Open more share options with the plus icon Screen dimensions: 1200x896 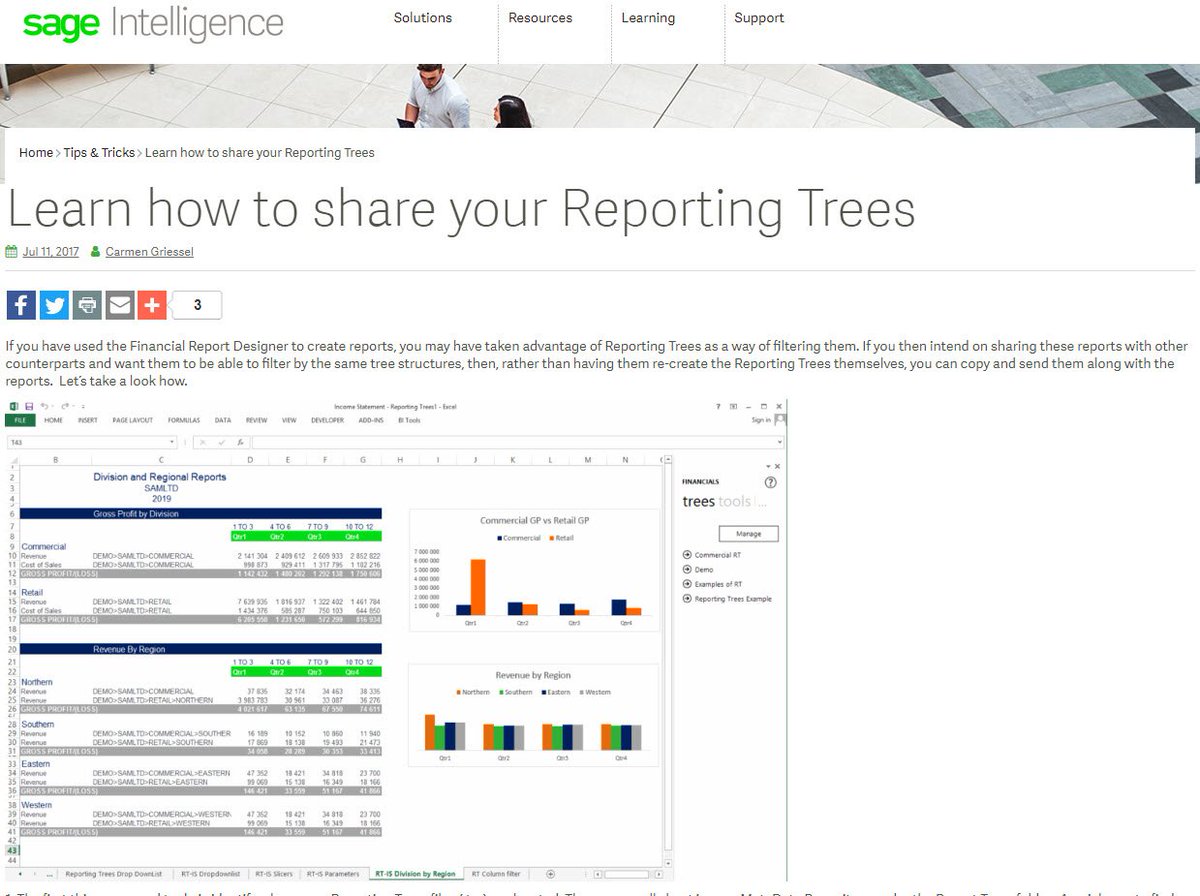(x=152, y=305)
